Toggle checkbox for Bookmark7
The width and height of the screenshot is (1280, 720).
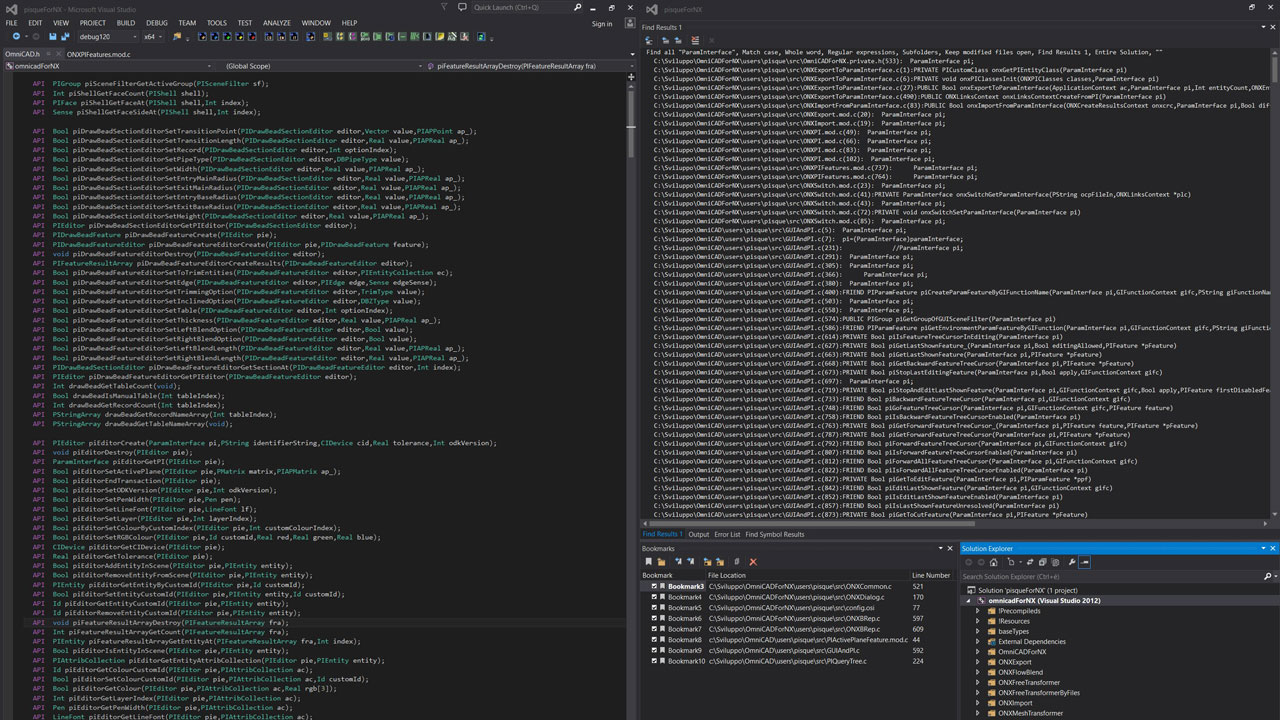click(654, 630)
